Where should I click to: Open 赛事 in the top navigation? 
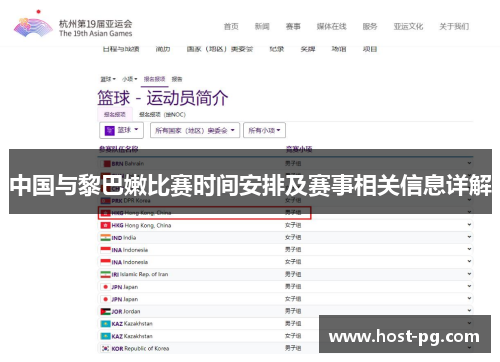[293, 26]
